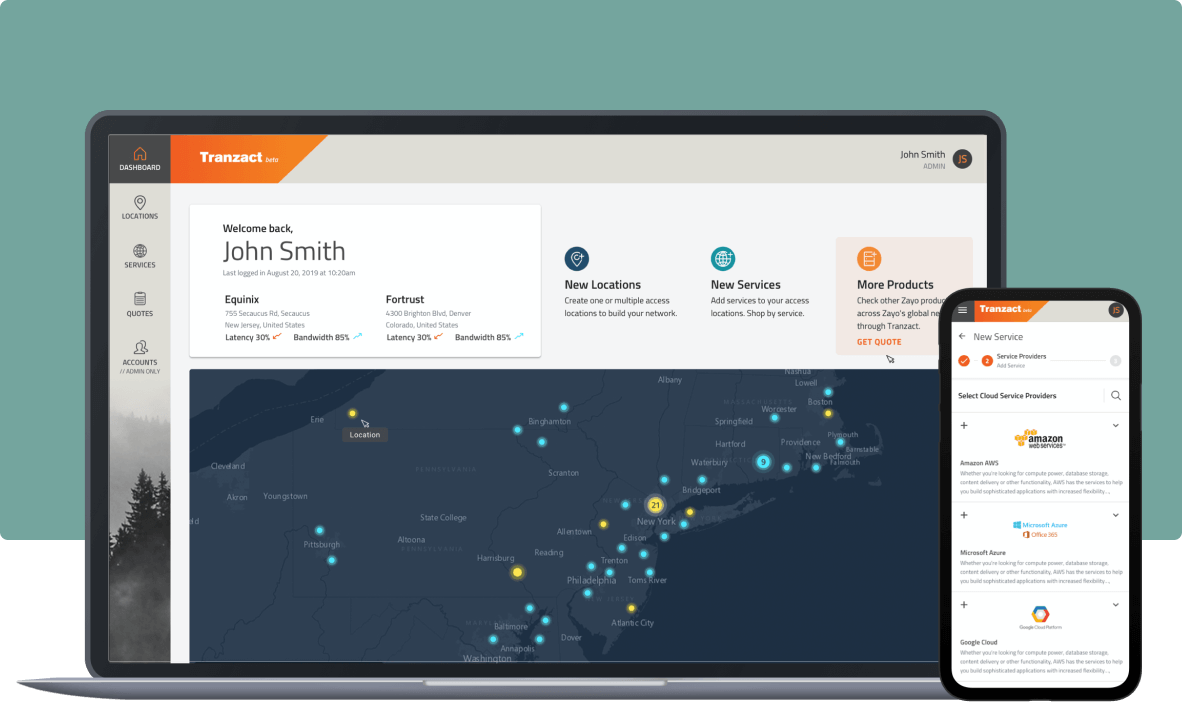Click 'Last logged in August 20, 2019' text
The width and height of the screenshot is (1182, 702).
click(289, 273)
